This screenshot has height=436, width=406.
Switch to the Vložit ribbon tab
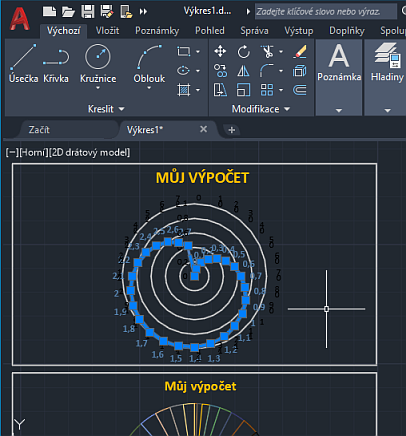[107, 31]
